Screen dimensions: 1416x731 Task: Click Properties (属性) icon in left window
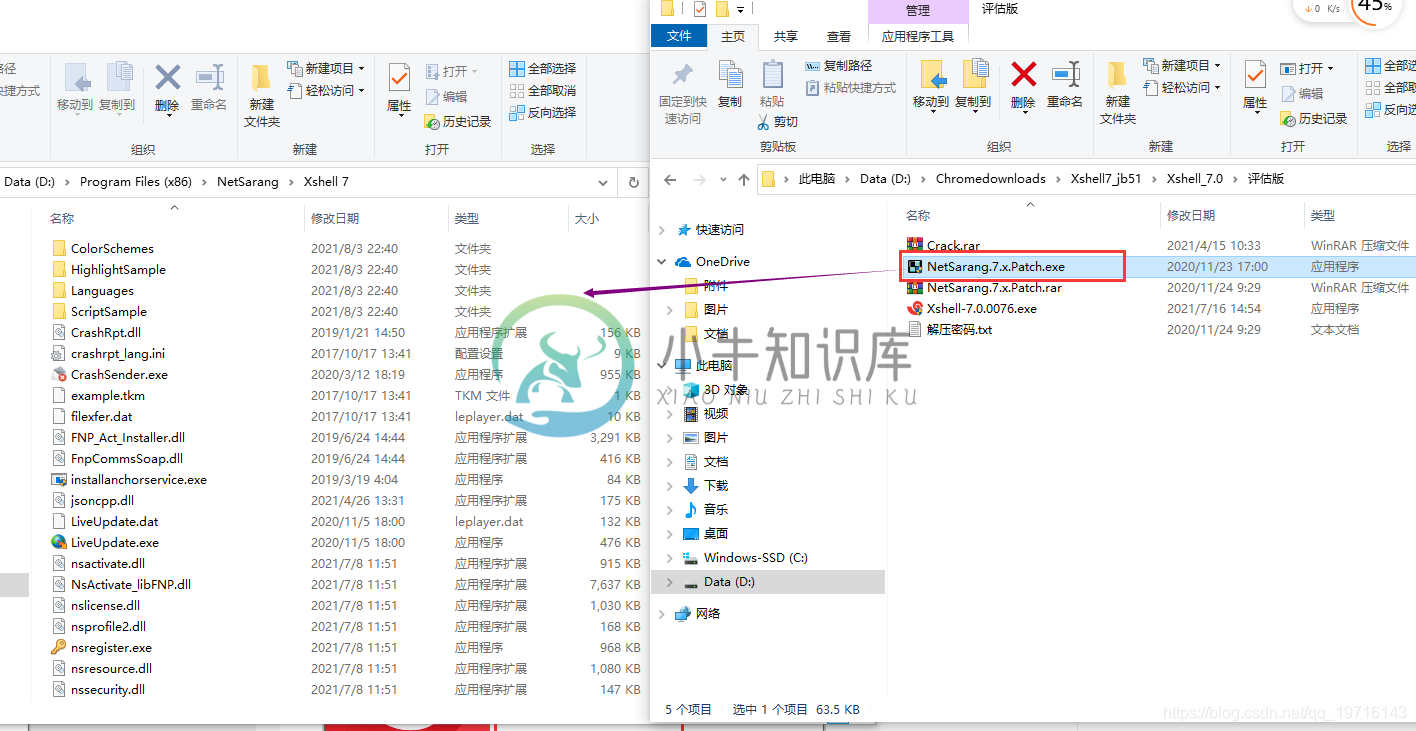pyautogui.click(x=399, y=79)
